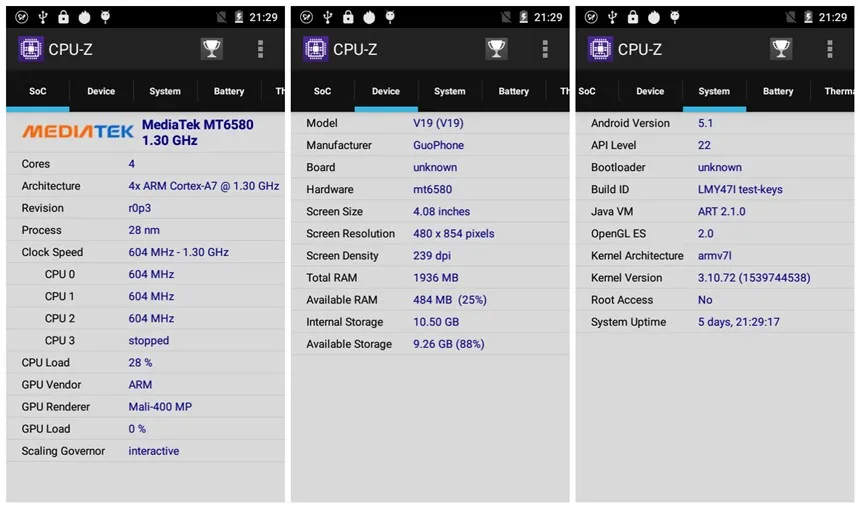Select Available RAM value 484 MB (25%)
860x508 pixels.
click(x=450, y=300)
